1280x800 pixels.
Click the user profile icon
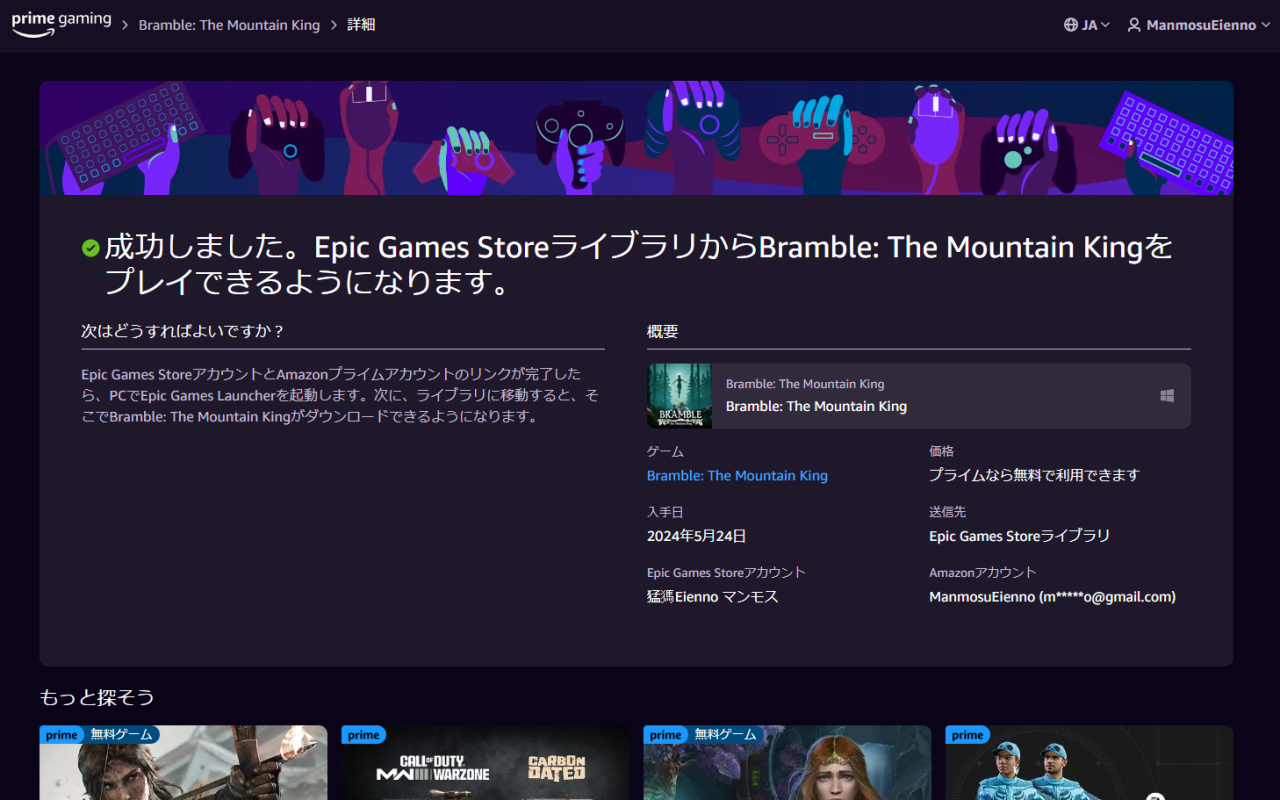point(1134,25)
